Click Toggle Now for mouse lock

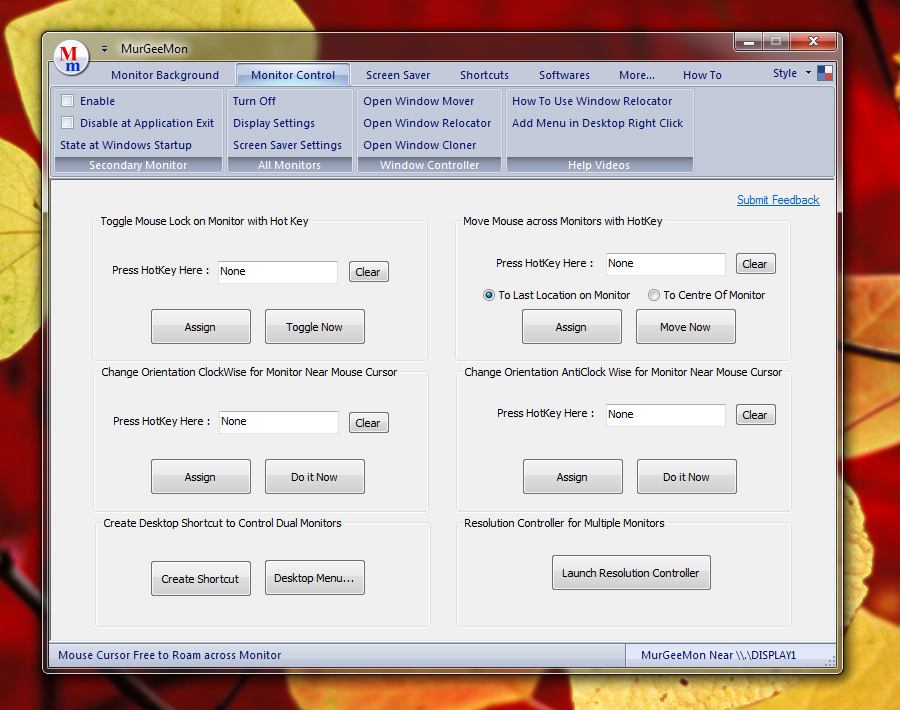tap(314, 327)
